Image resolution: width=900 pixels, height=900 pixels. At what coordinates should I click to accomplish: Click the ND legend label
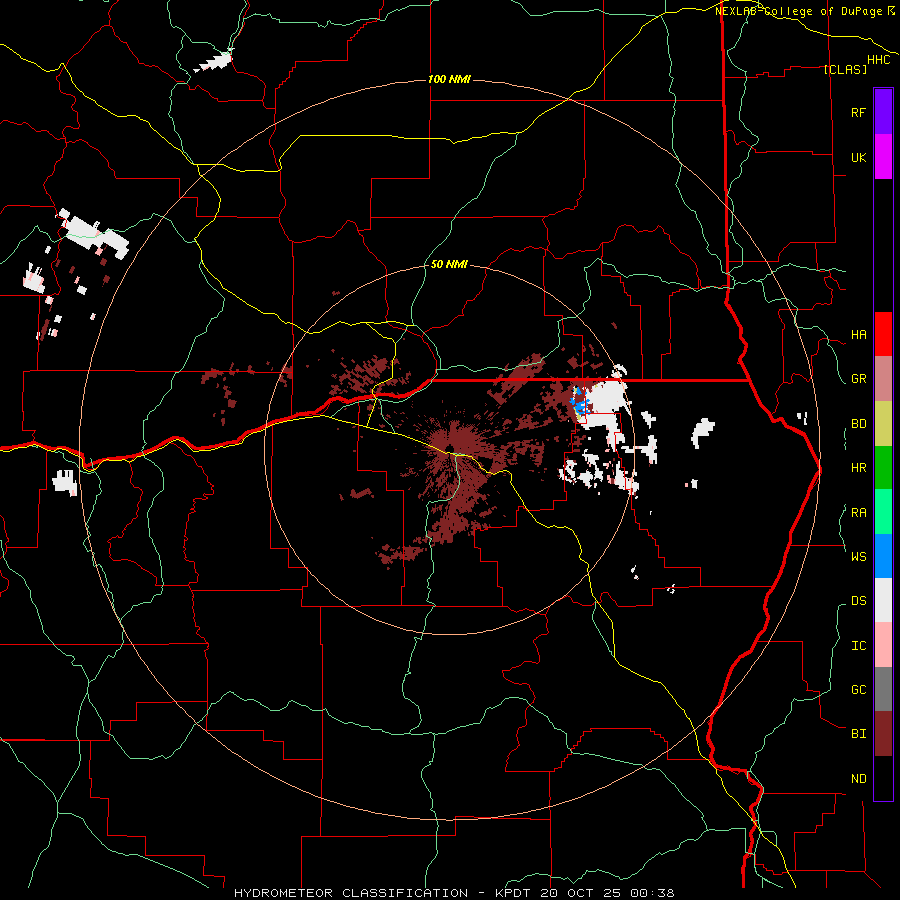pos(858,778)
